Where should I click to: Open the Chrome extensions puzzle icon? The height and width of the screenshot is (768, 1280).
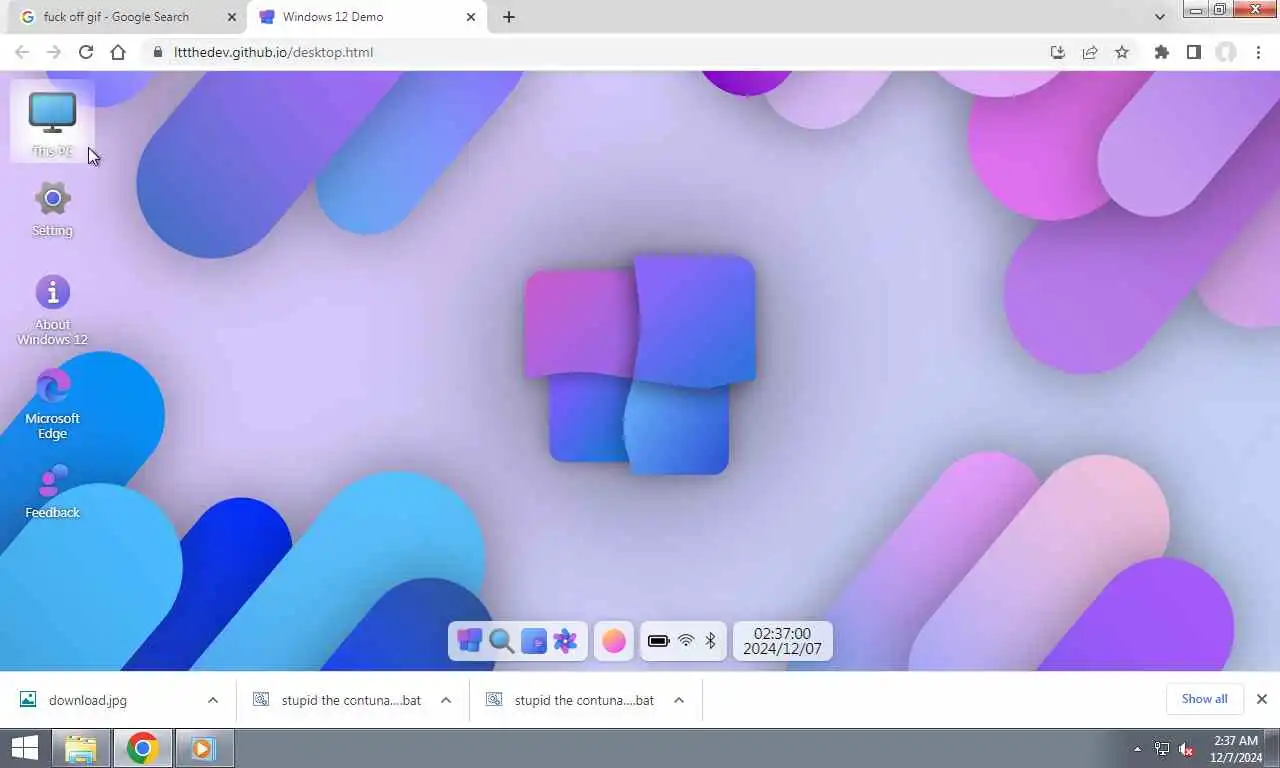click(x=1161, y=52)
